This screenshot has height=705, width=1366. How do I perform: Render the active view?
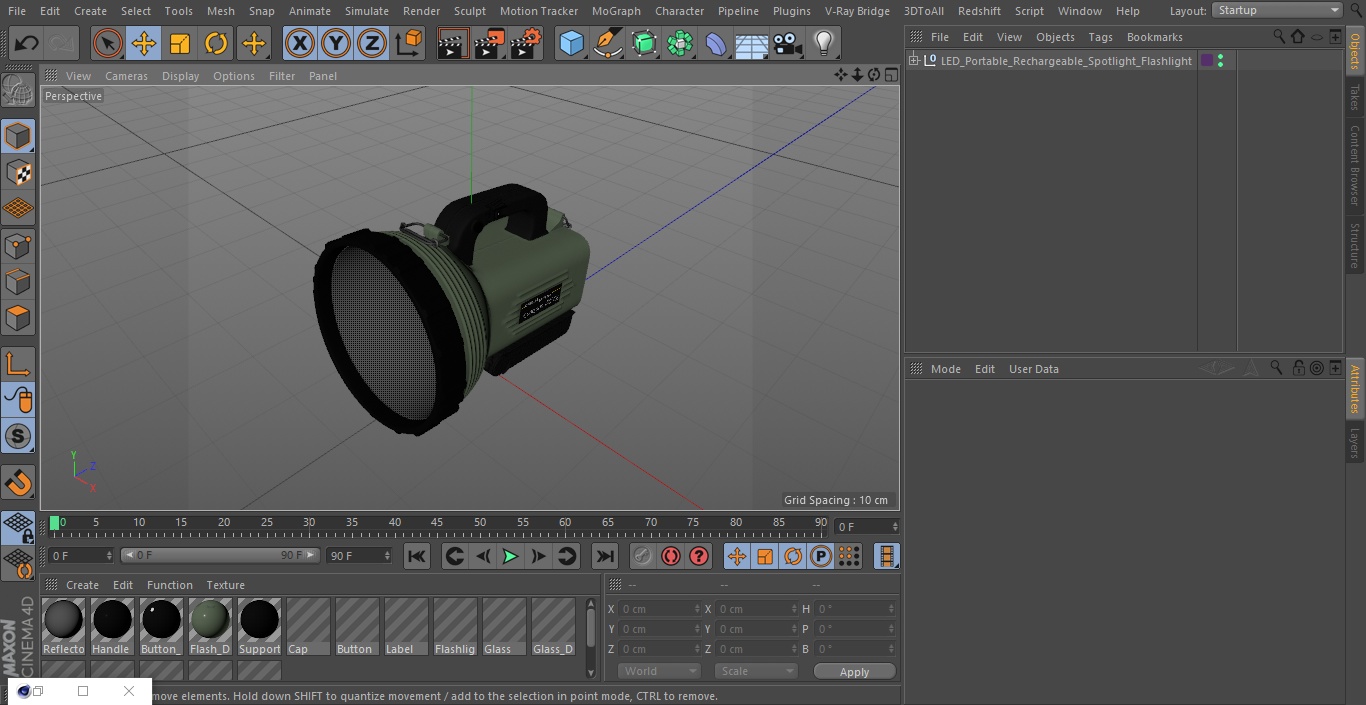tap(453, 43)
